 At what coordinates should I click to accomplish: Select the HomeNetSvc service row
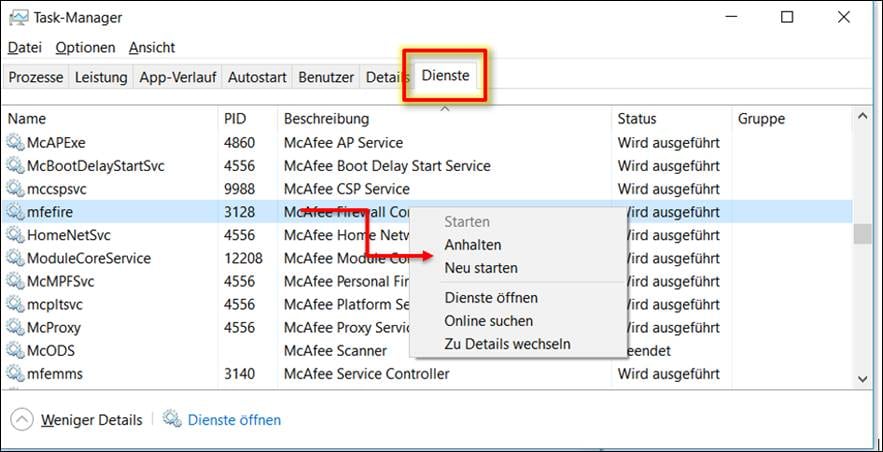pos(427,235)
